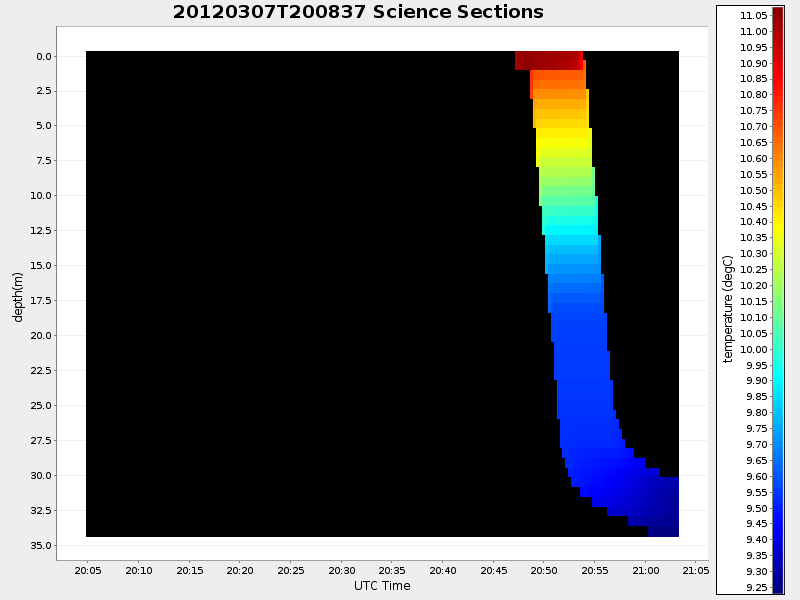The width and height of the screenshot is (800, 600).
Task: Click the vertical temperature color bar
Action: 778,300
